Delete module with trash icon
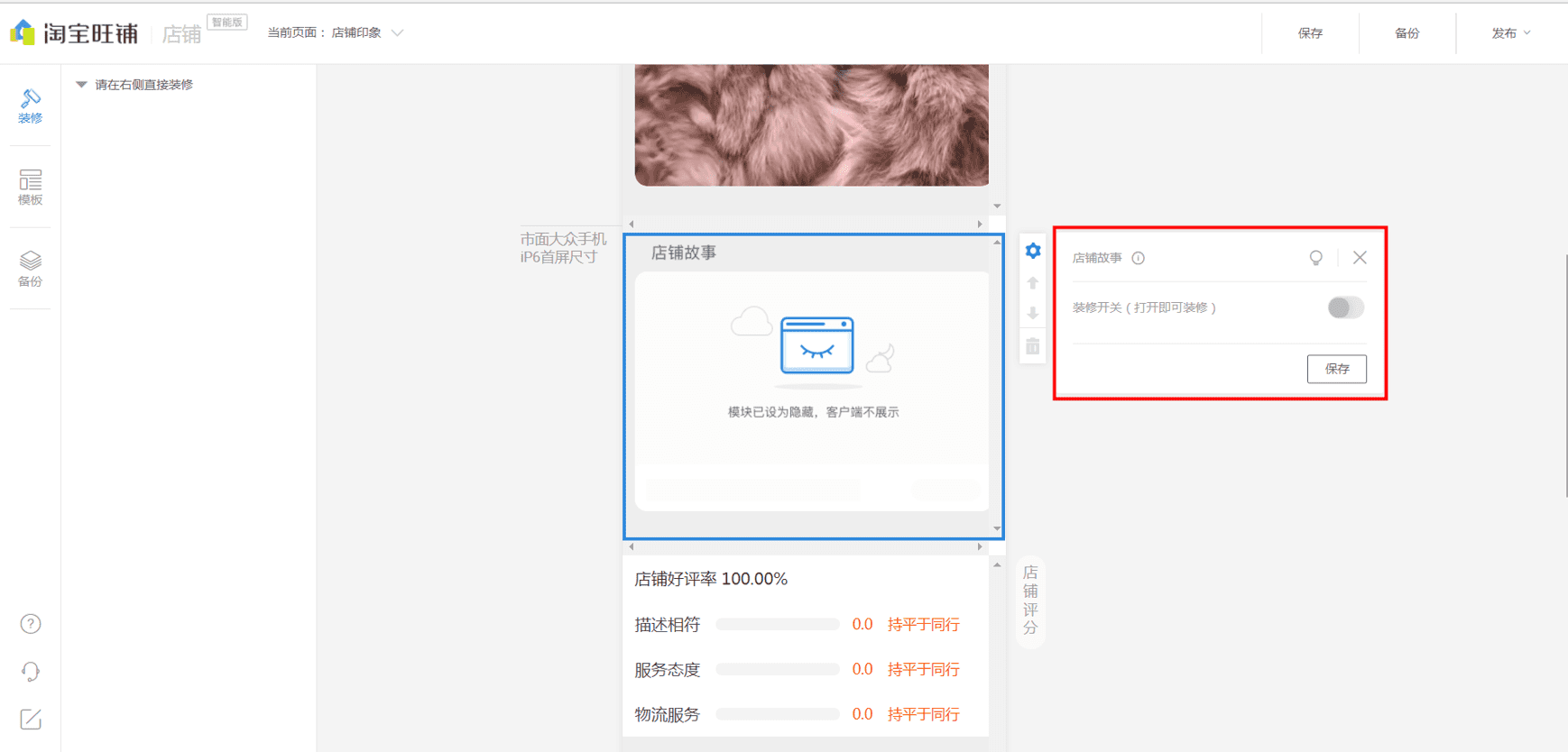 pos(1033,346)
